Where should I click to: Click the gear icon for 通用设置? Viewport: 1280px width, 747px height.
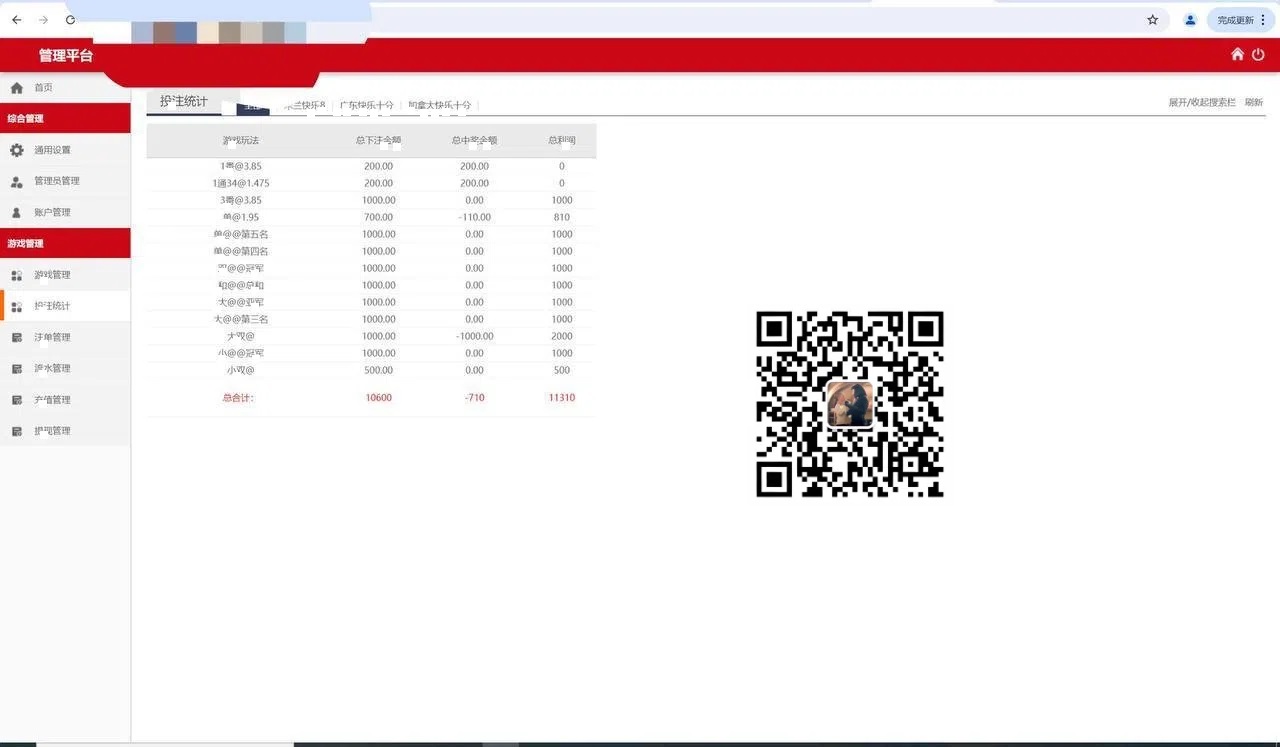pos(16,150)
